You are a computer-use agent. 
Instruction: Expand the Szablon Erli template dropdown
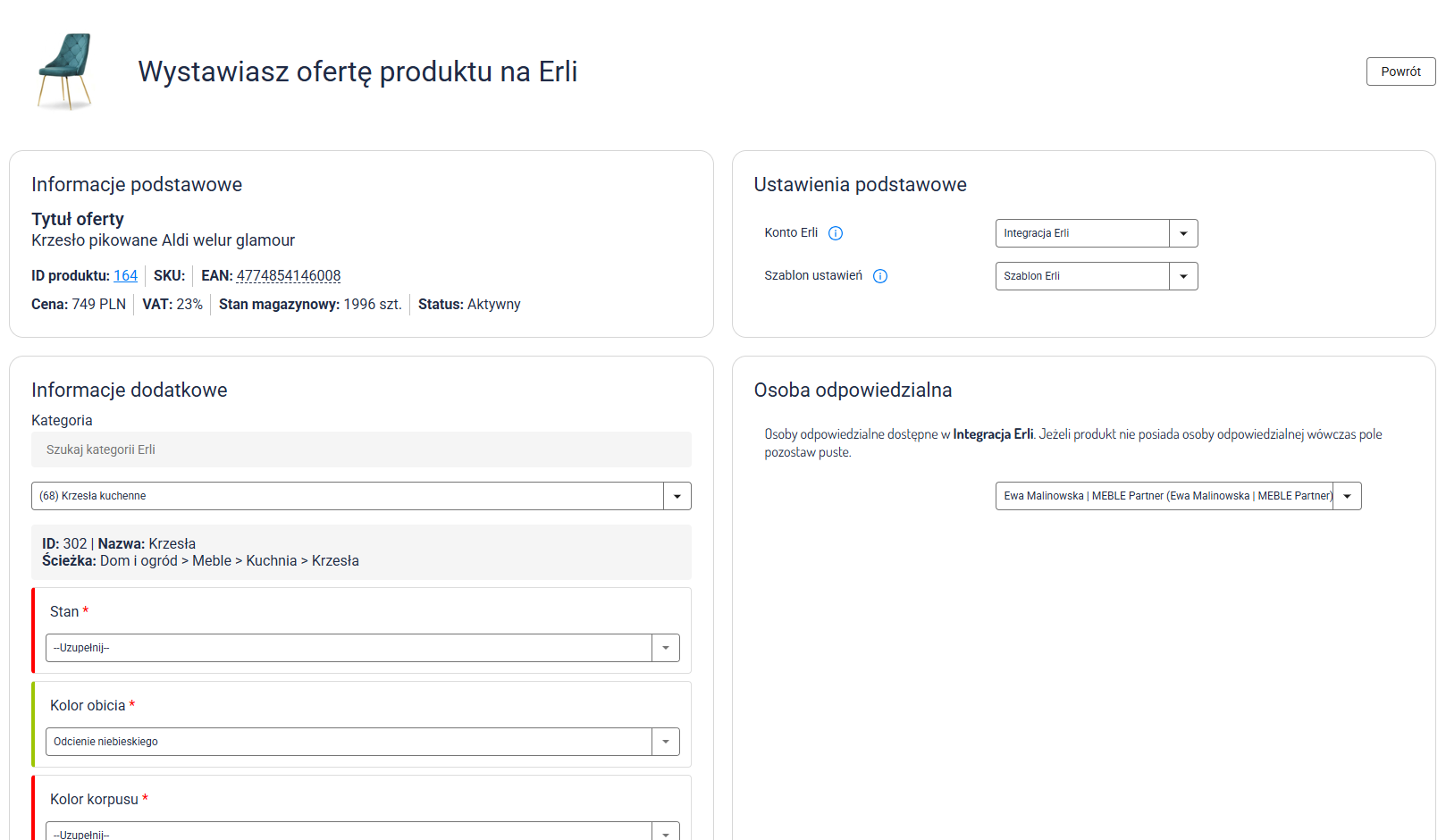click(1082, 276)
